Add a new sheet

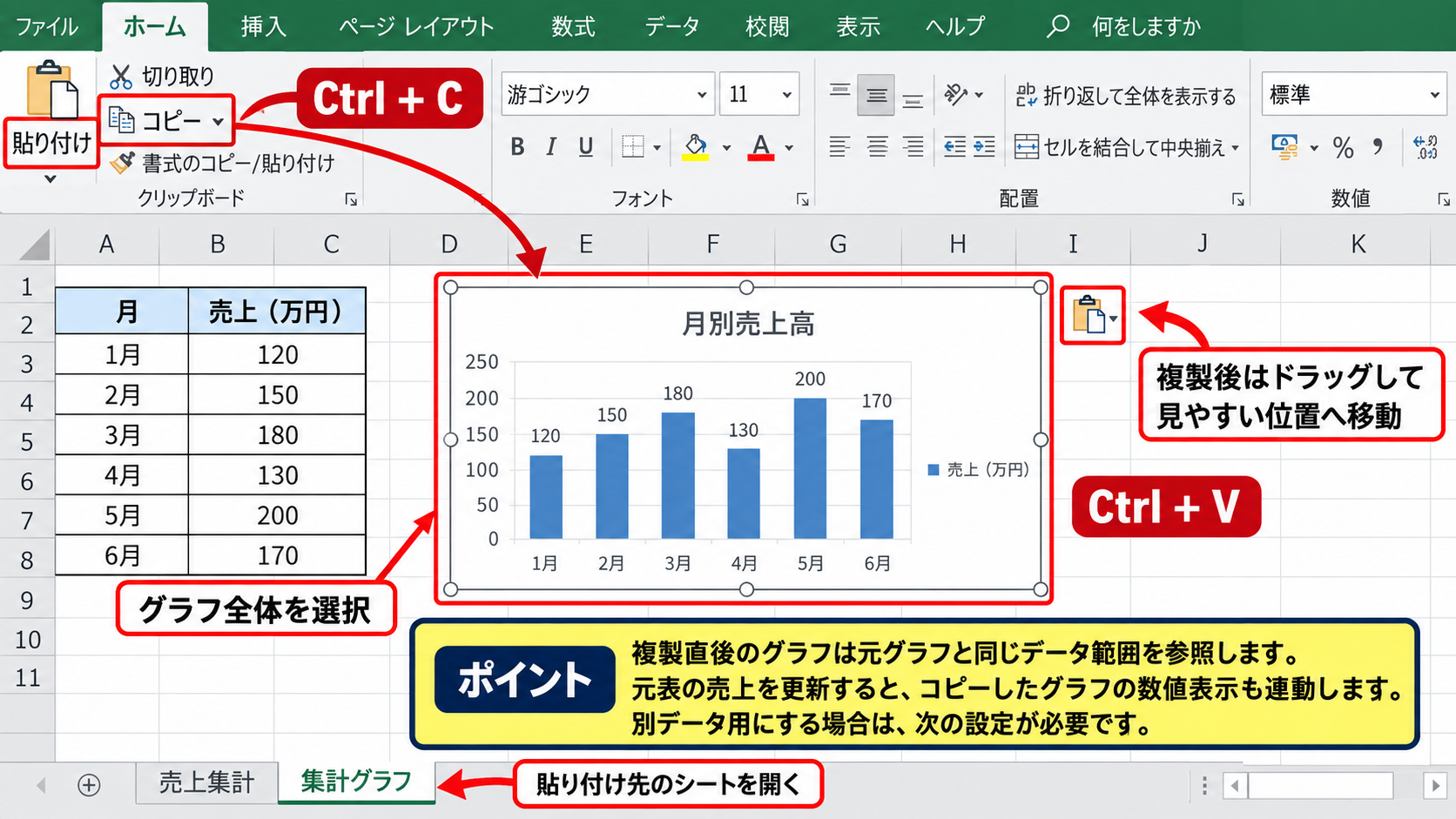click(x=89, y=785)
